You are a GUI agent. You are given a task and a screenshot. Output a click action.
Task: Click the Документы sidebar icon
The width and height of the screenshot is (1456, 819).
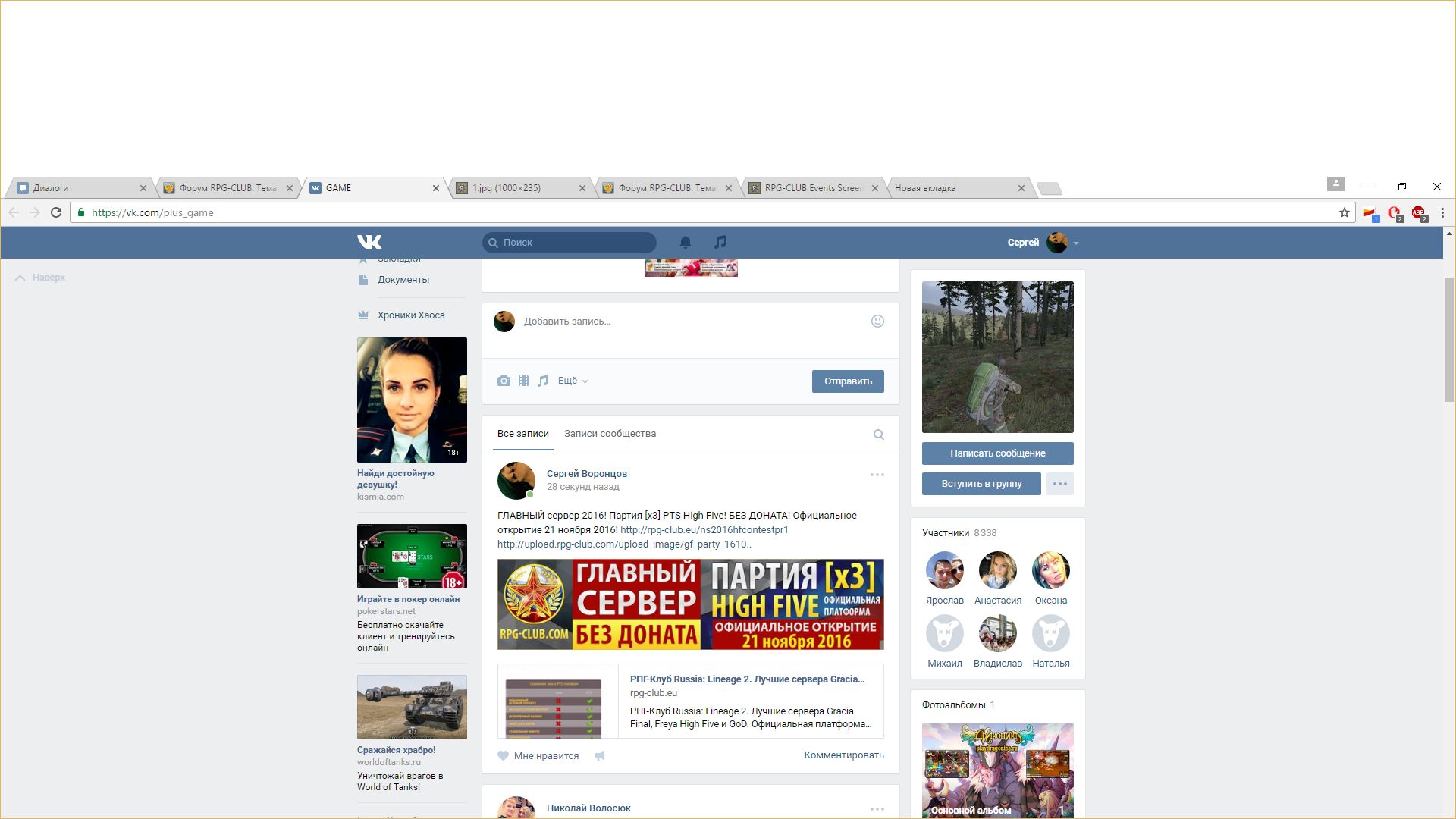click(363, 280)
